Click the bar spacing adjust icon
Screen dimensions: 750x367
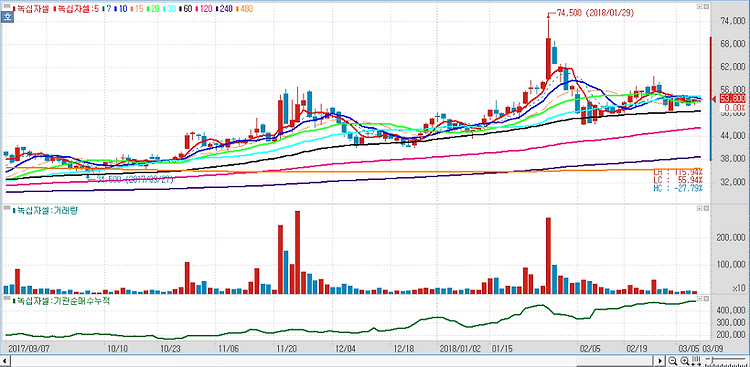pyautogui.click(x=696, y=361)
